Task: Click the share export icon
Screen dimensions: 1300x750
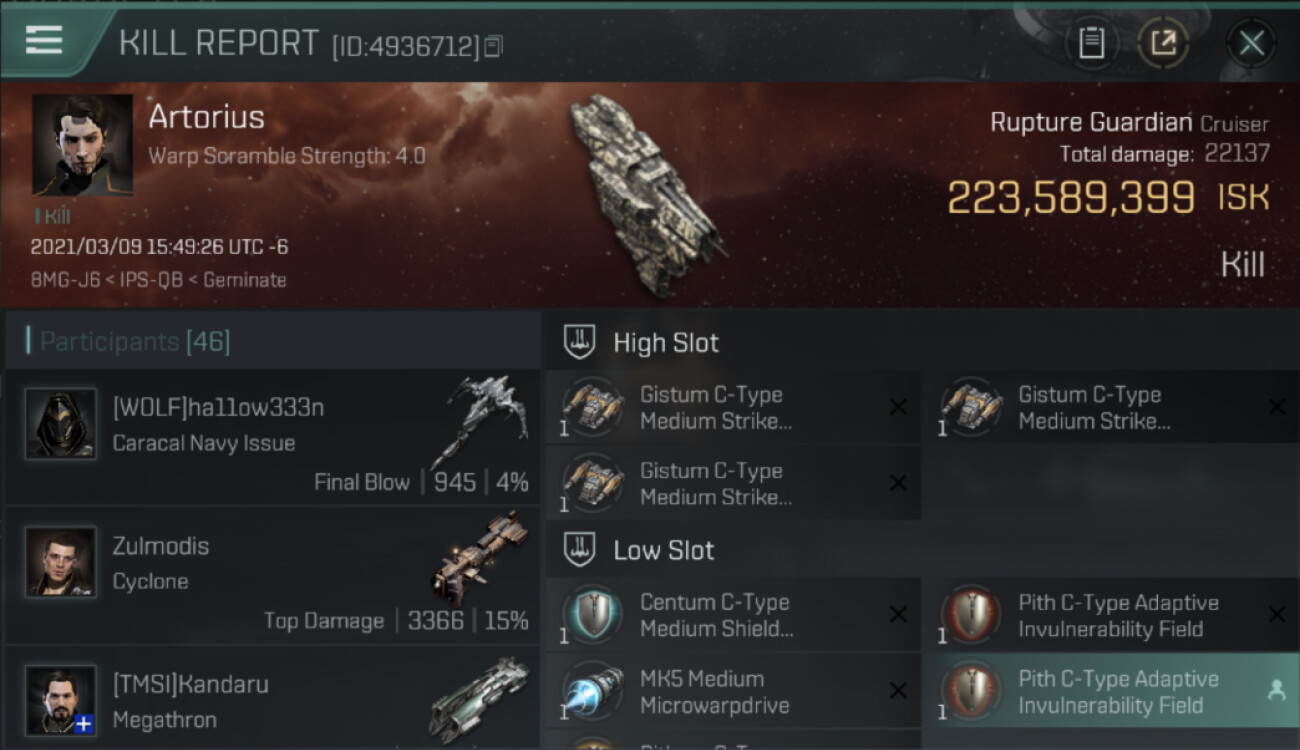Action: (x=1162, y=43)
